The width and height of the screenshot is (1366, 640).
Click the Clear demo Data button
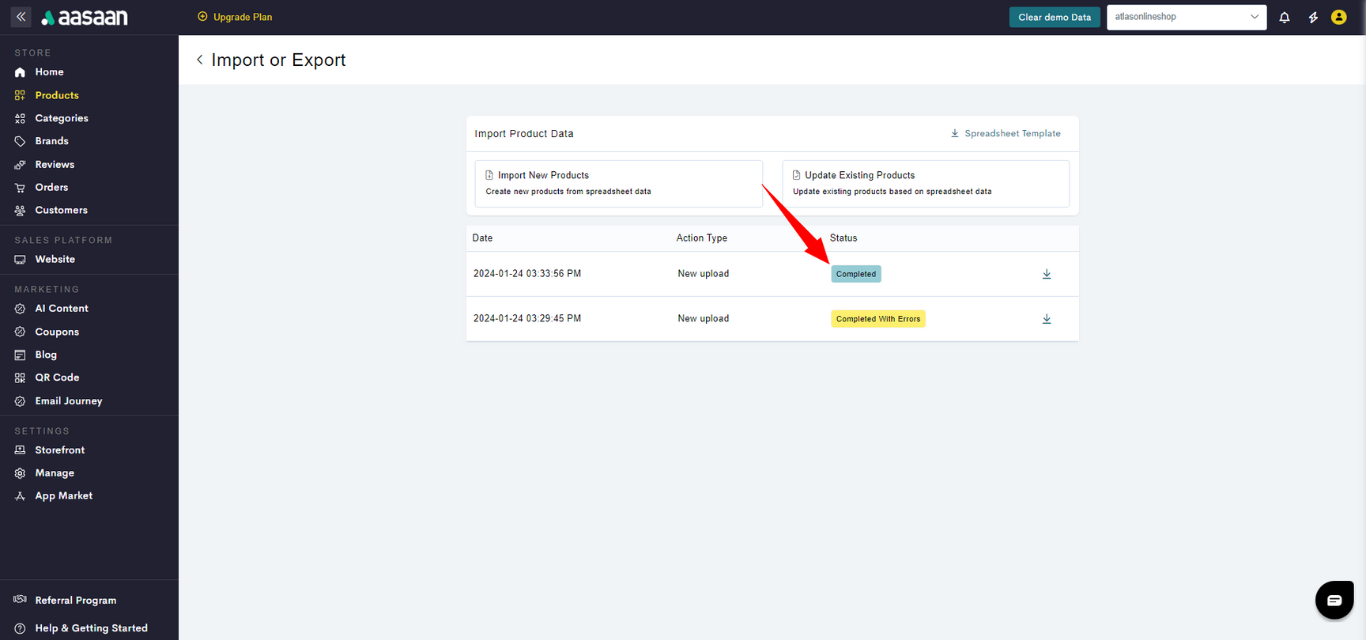[1054, 17]
